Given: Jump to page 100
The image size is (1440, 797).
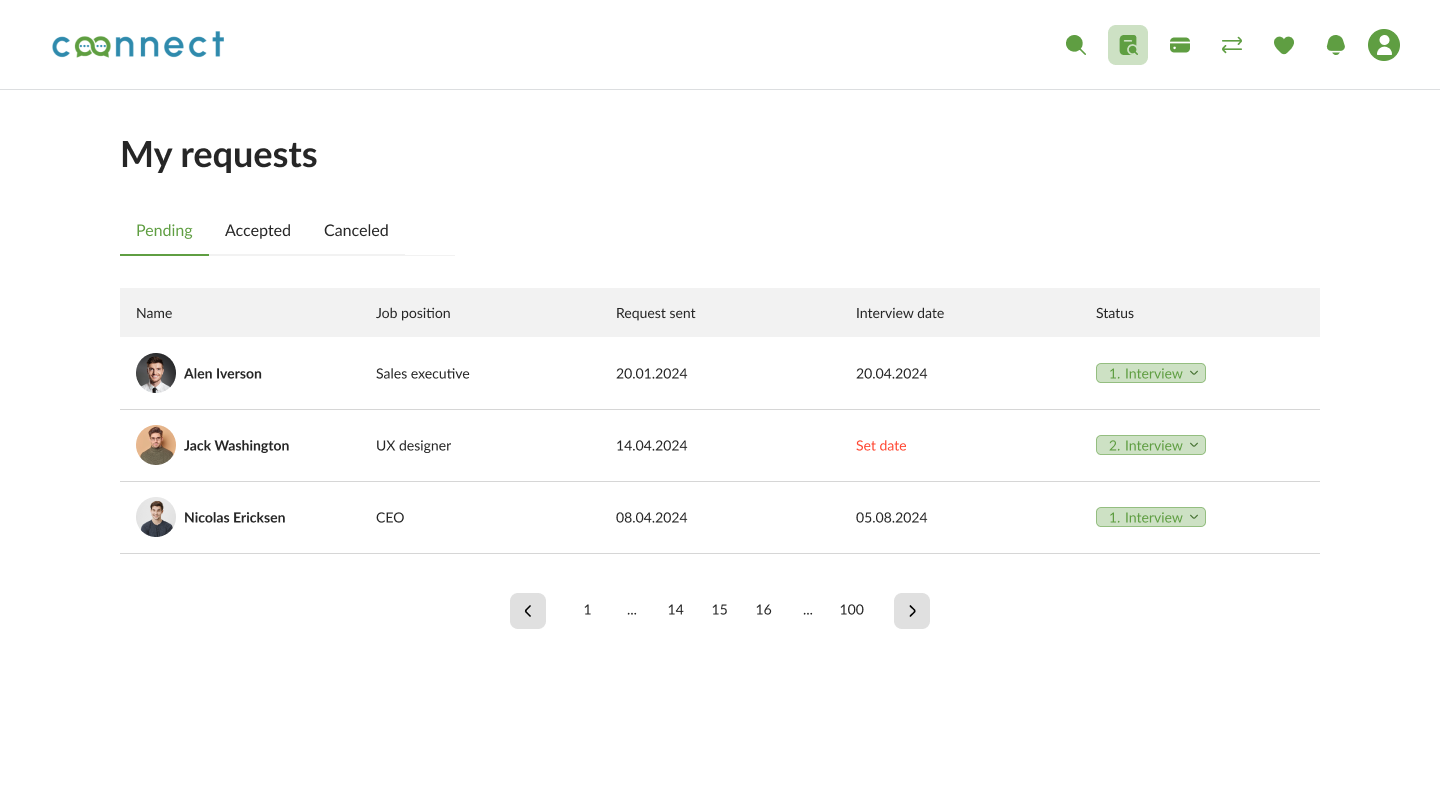Looking at the screenshot, I should (852, 610).
